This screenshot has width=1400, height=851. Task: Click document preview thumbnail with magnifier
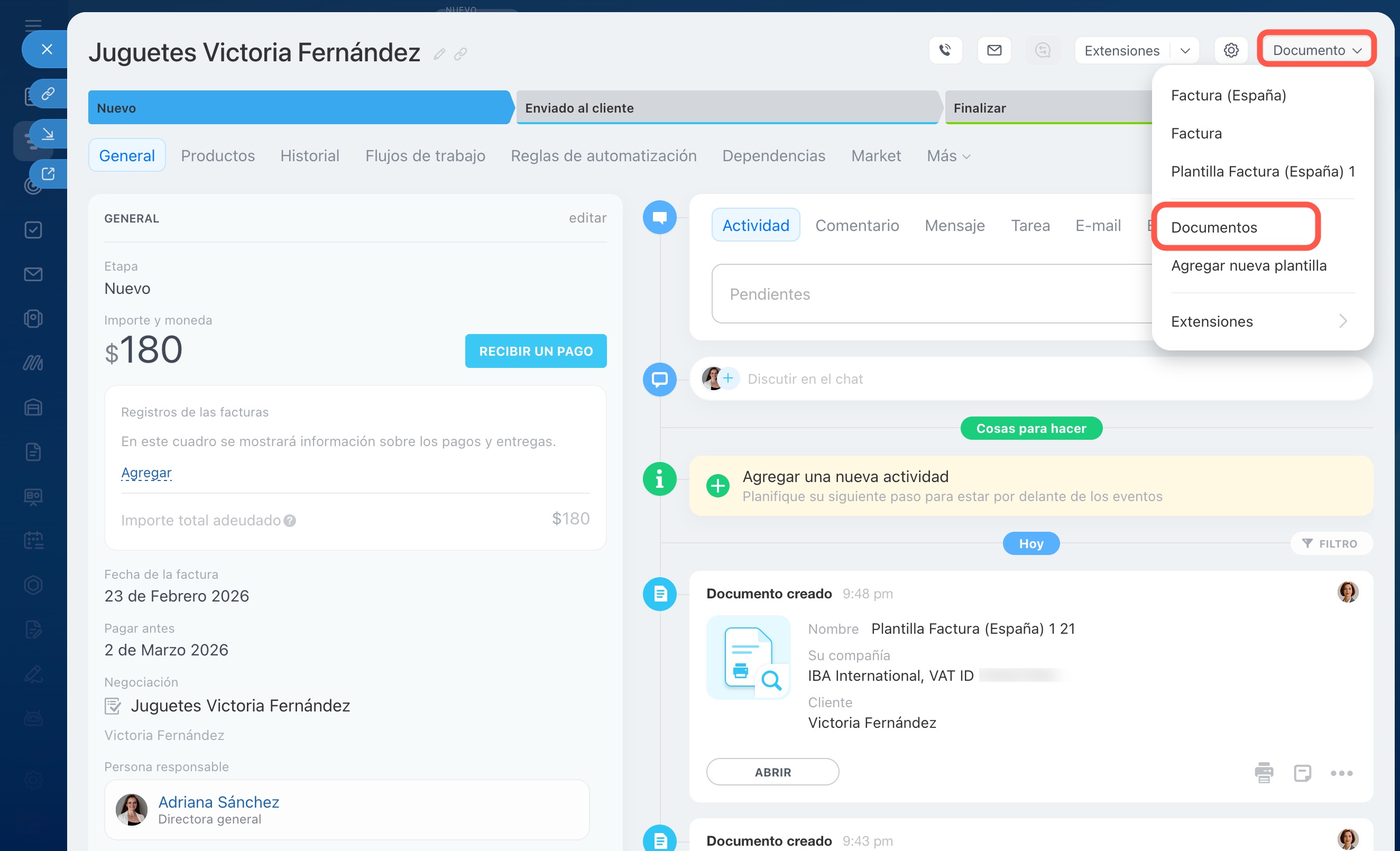pos(748,658)
